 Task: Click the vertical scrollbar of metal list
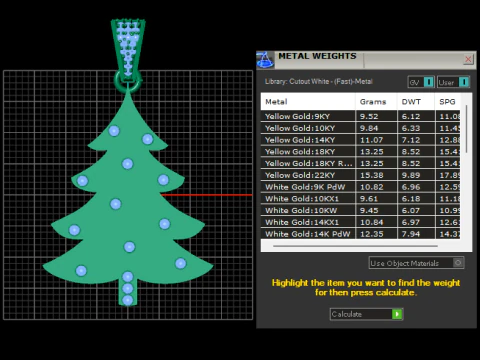click(466, 129)
